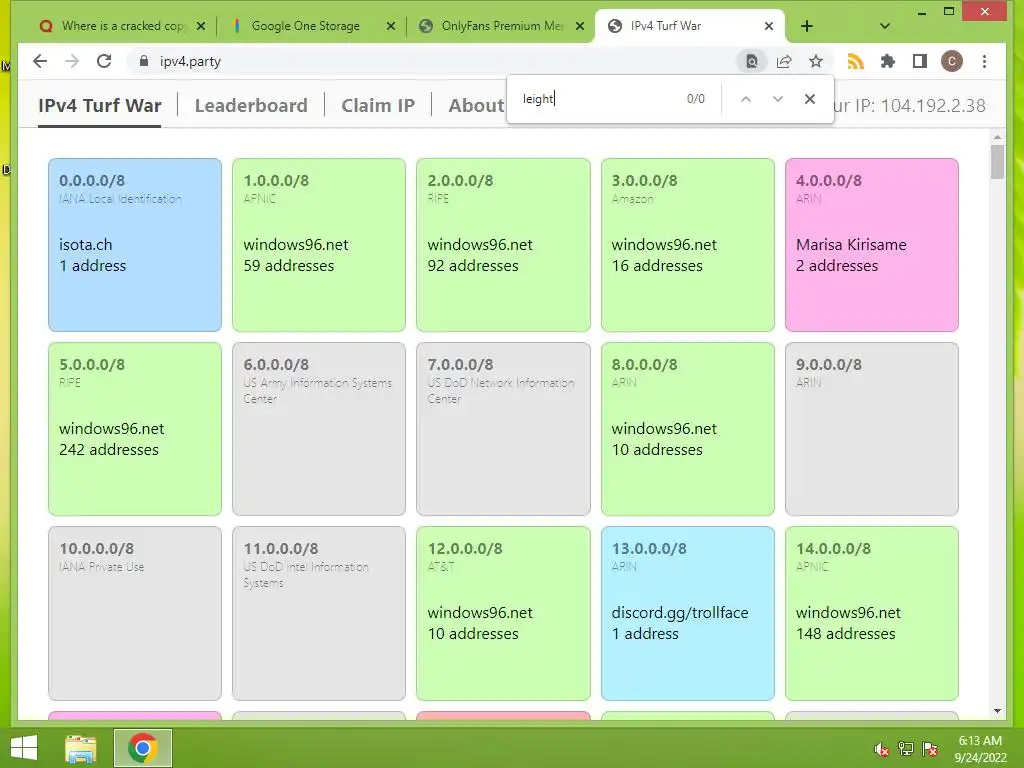Open the 4.0.0.0/8 Marisa Kirisame block

point(872,245)
